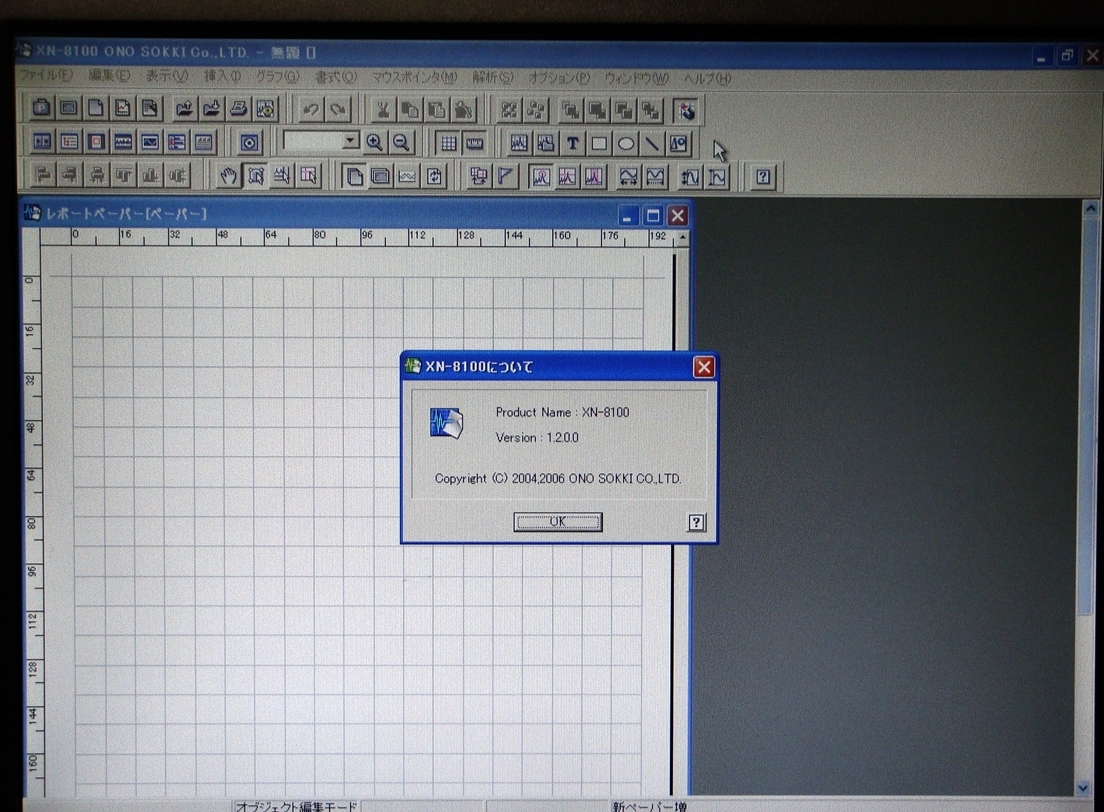The width and height of the screenshot is (1104, 812).
Task: Click the folder icon with upward arrow
Action: coord(184,108)
